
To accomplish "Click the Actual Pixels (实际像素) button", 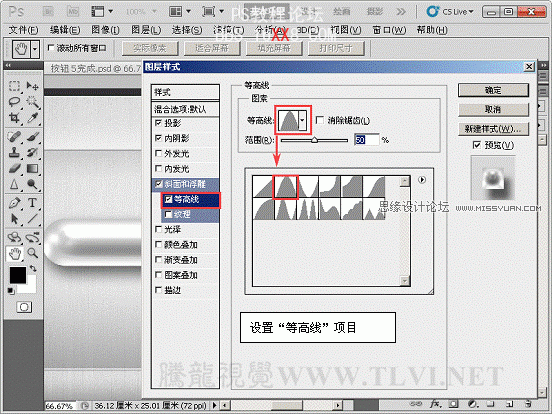I will pos(150,48).
